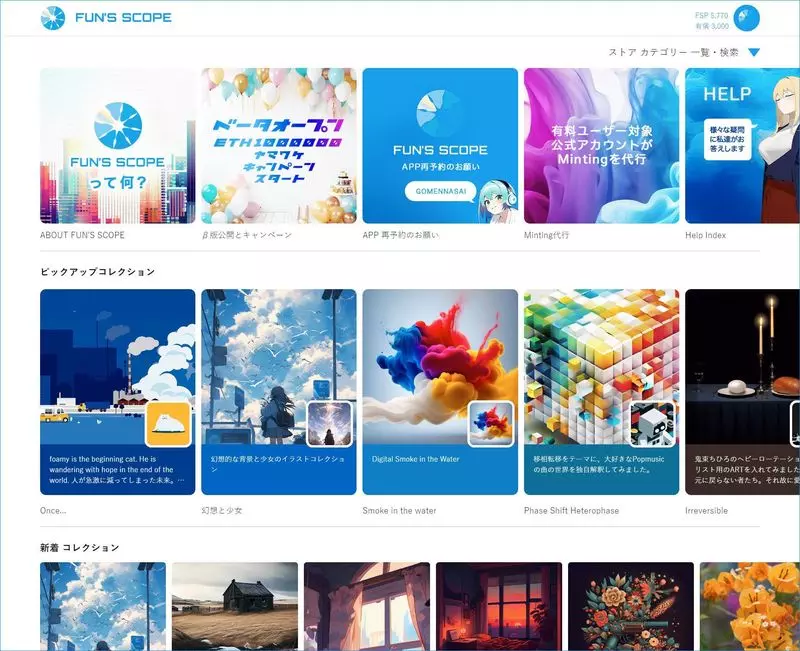Open the user profile avatar icon
This screenshot has height=651, width=800.
click(746, 18)
